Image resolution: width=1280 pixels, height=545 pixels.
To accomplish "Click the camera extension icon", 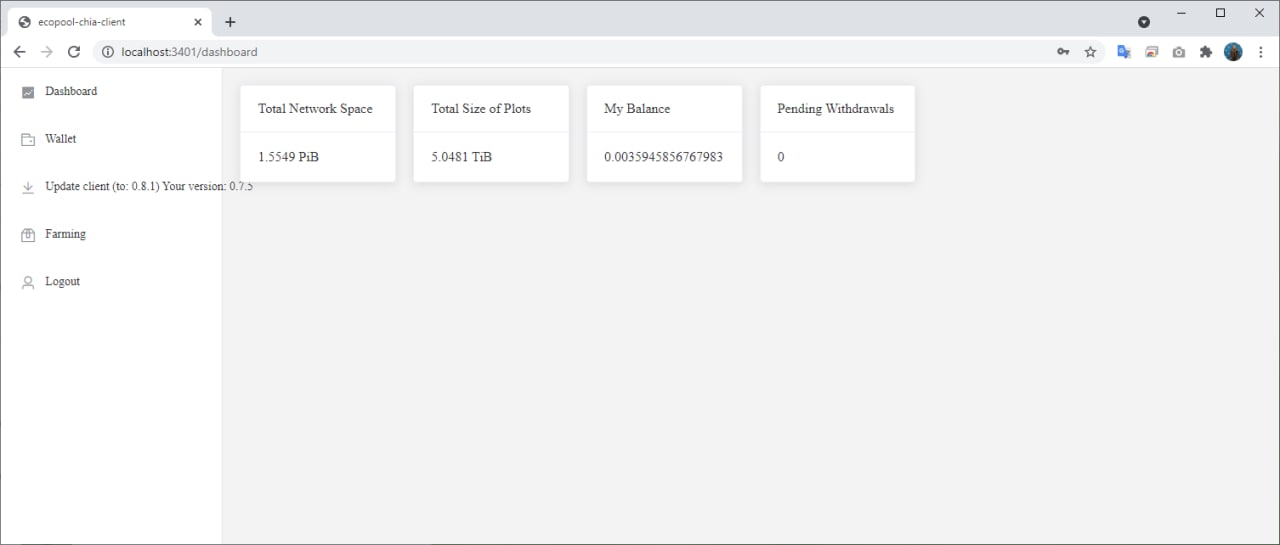I will pos(1179,52).
